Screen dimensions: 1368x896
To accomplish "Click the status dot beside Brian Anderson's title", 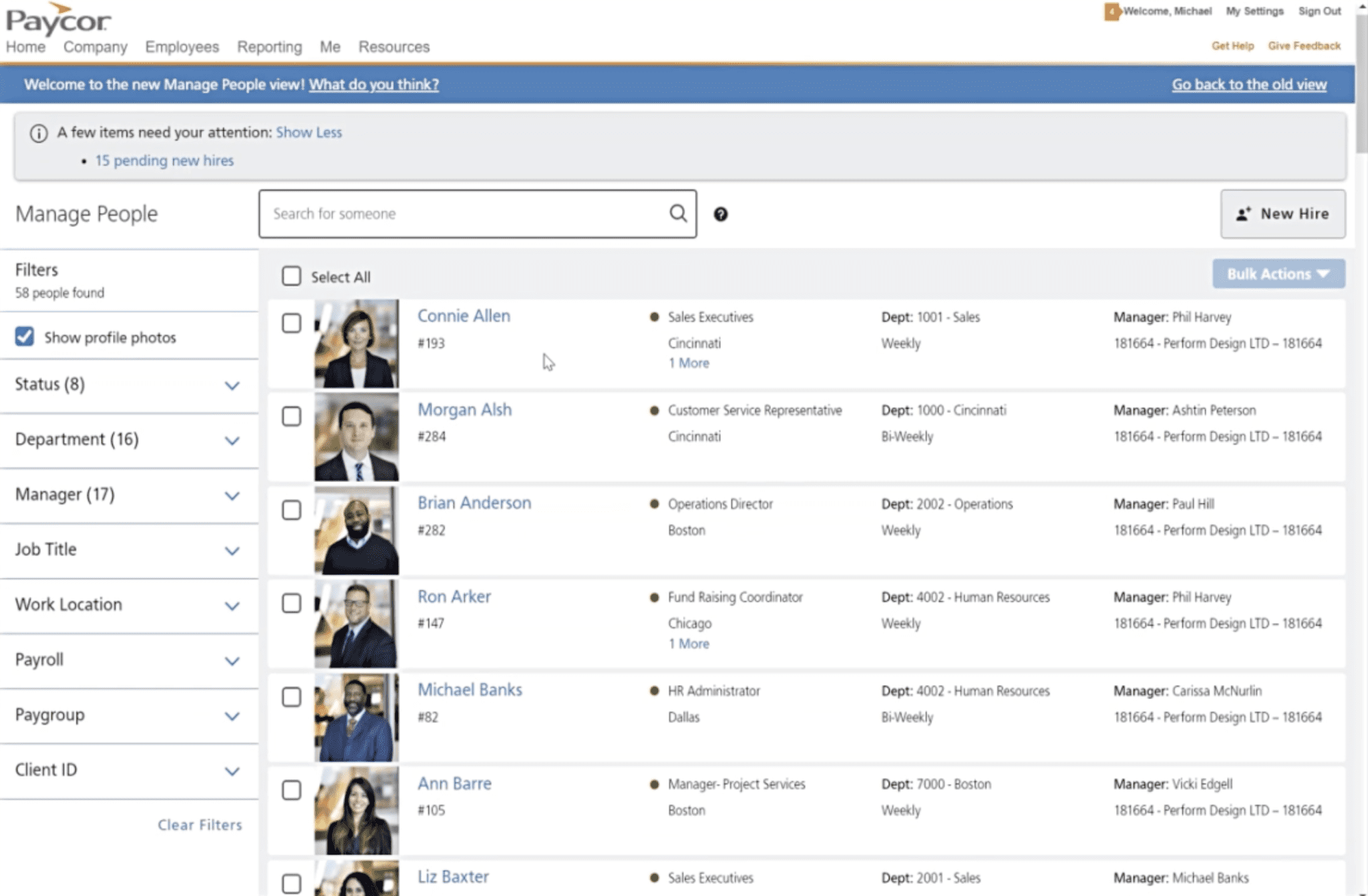I will tap(653, 505).
